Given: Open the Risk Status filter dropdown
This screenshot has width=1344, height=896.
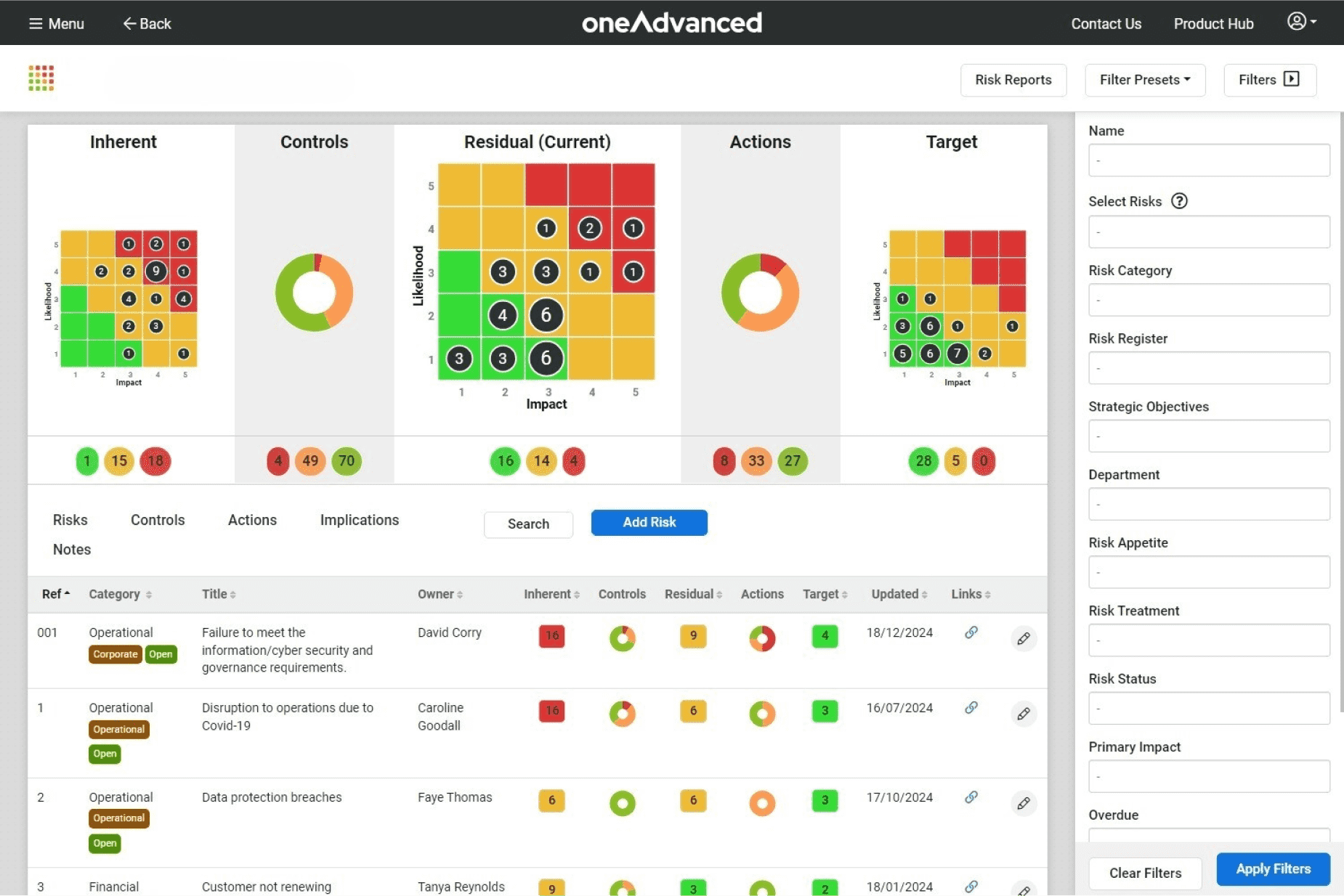Looking at the screenshot, I should click(1208, 708).
